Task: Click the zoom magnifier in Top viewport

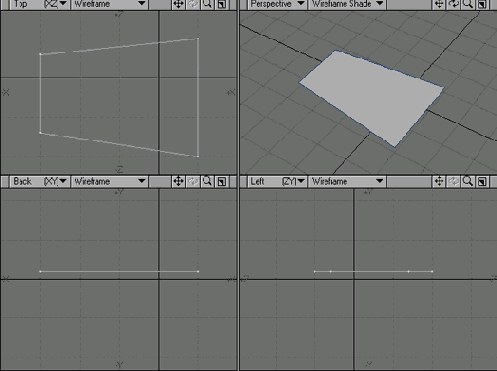Action: coord(207,4)
